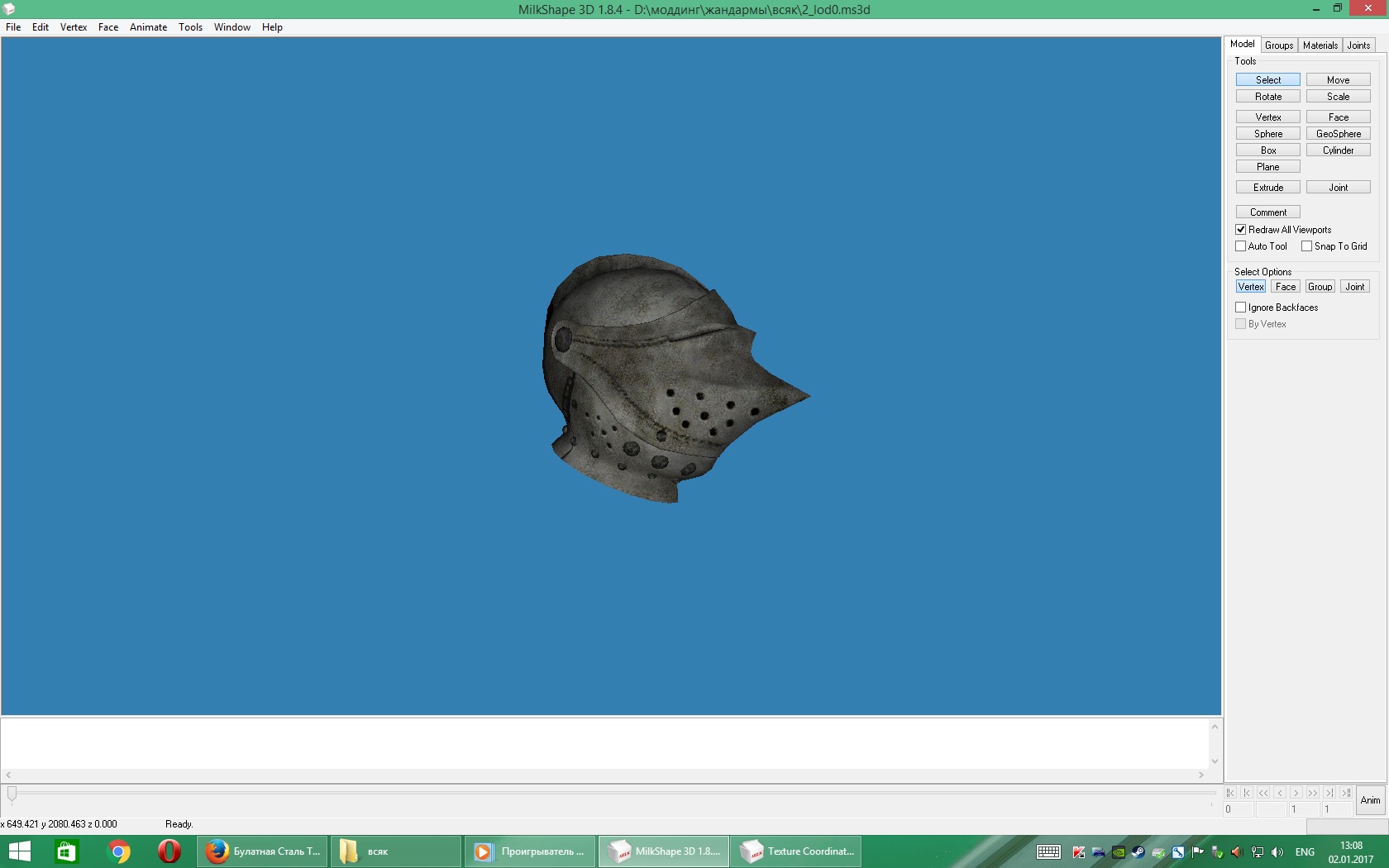Toggle the Anim mode button
The width and height of the screenshot is (1389, 868).
coord(1371,800)
